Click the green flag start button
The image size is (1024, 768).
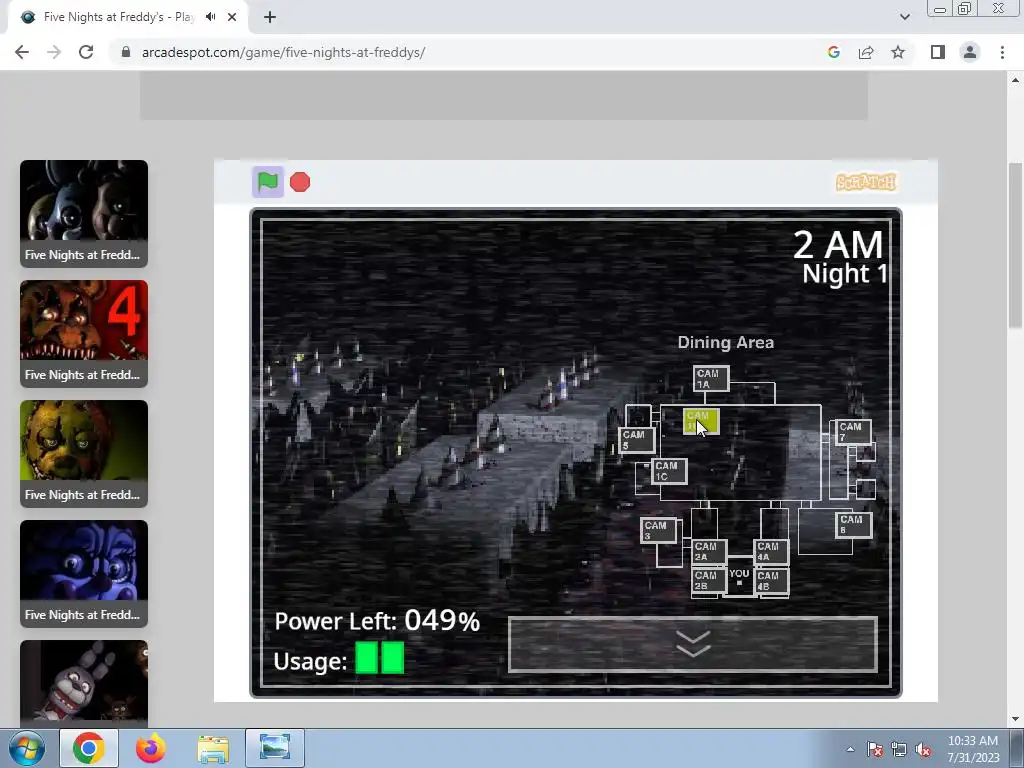268,182
